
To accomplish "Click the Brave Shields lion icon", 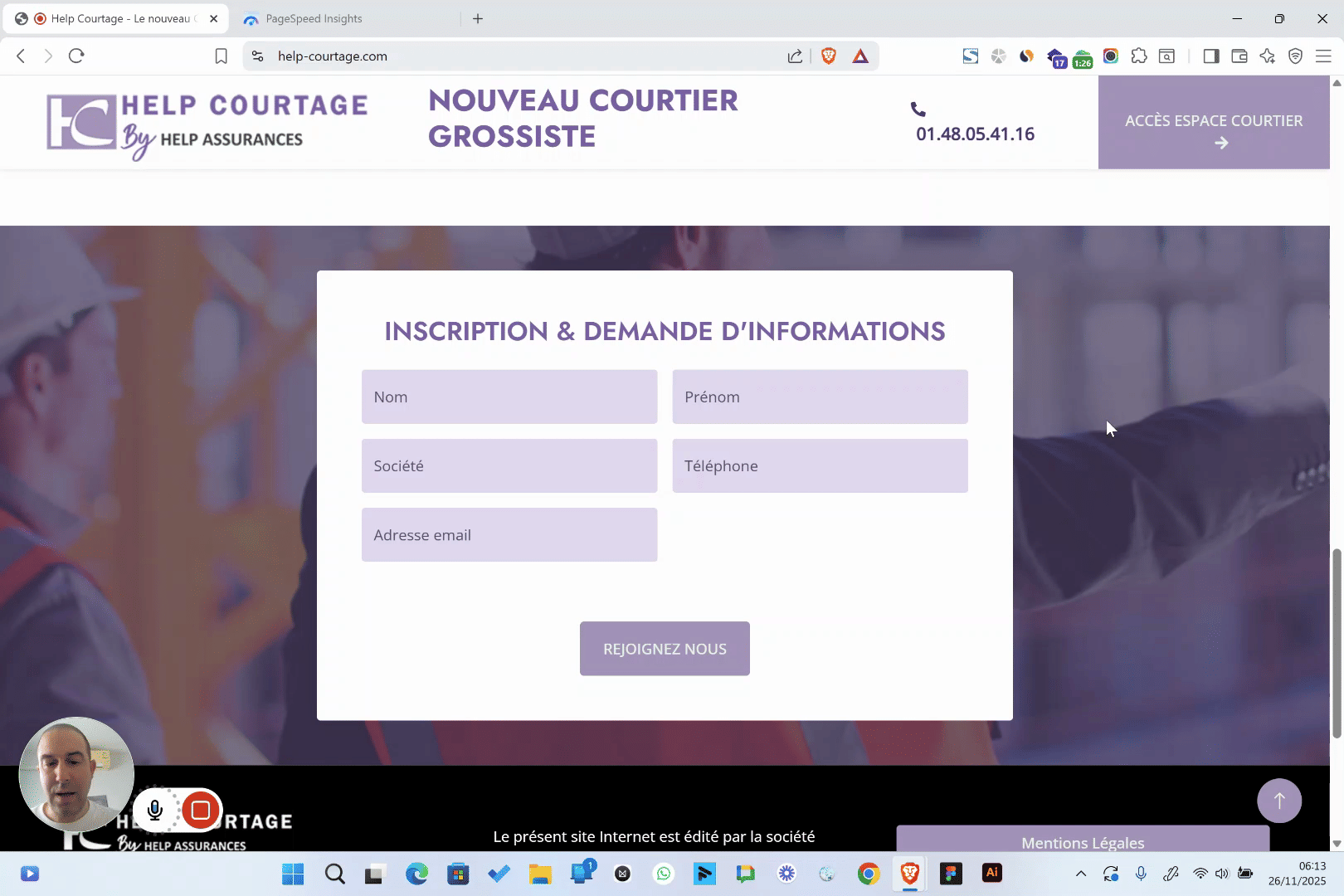I will 828,56.
